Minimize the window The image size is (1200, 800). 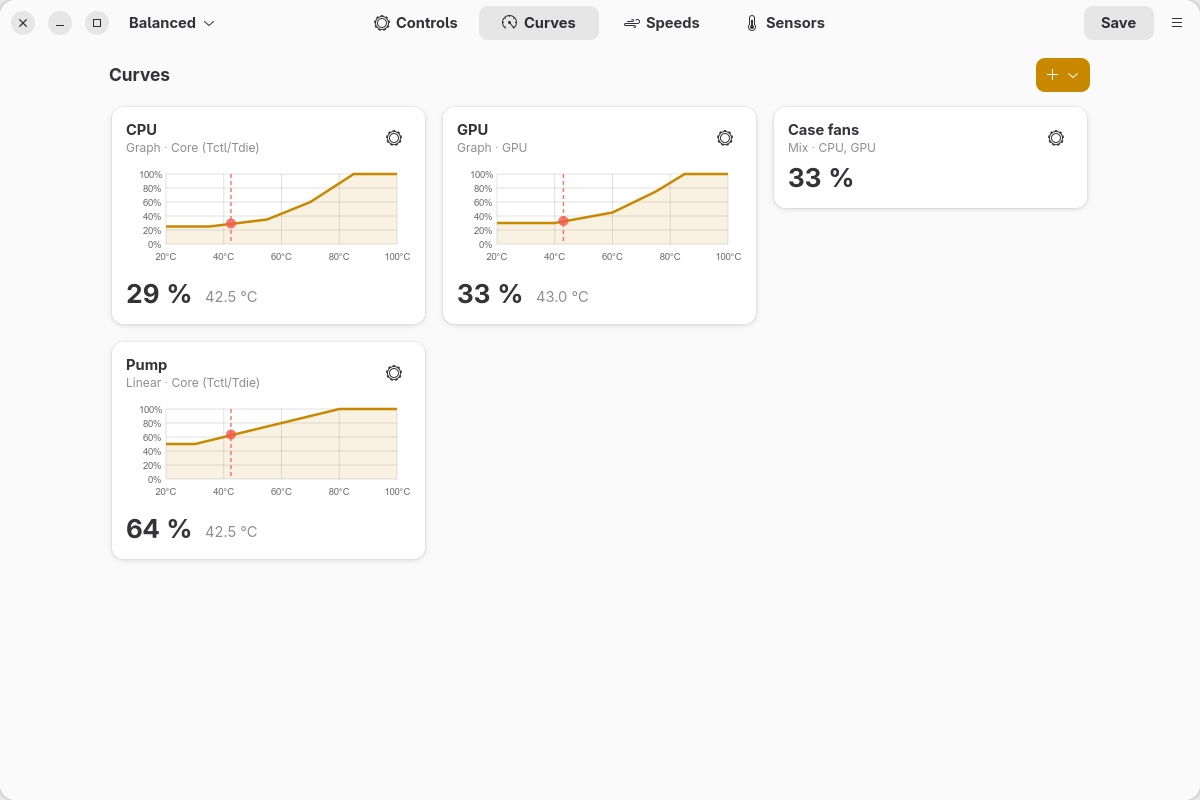pos(60,23)
